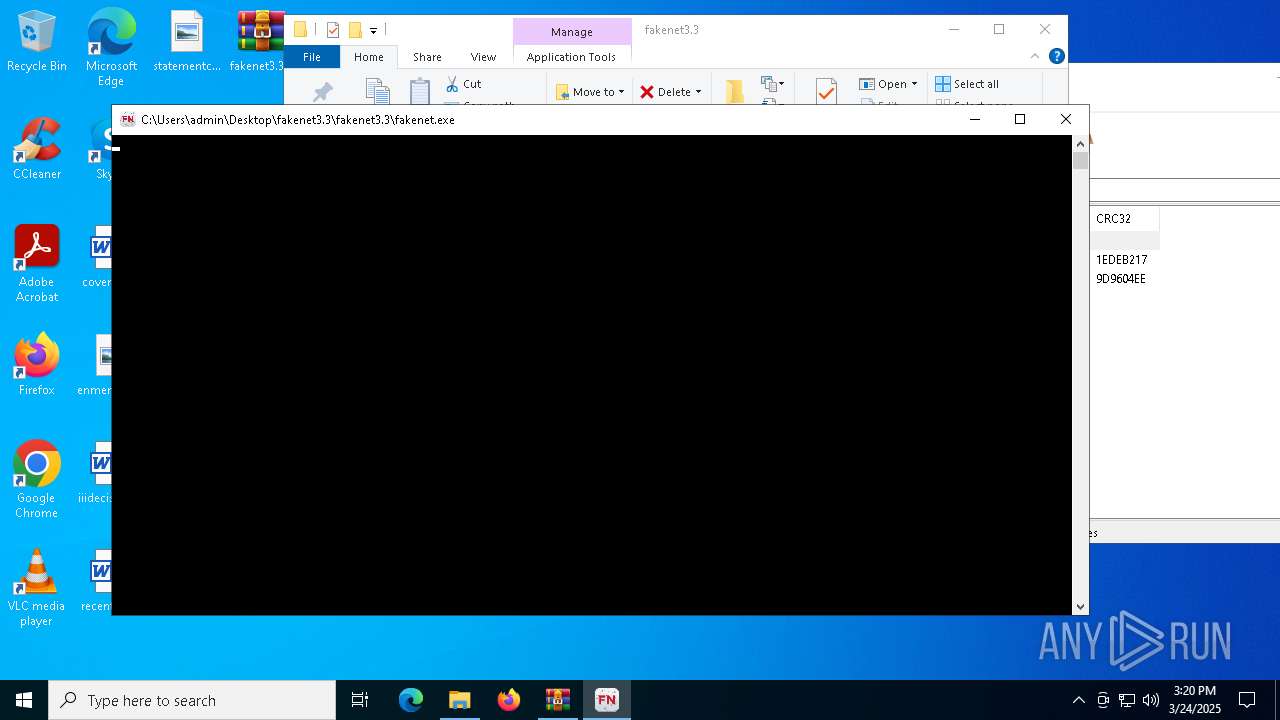
Task: Open Adobe Acrobat desktop shortcut
Action: click(37, 264)
